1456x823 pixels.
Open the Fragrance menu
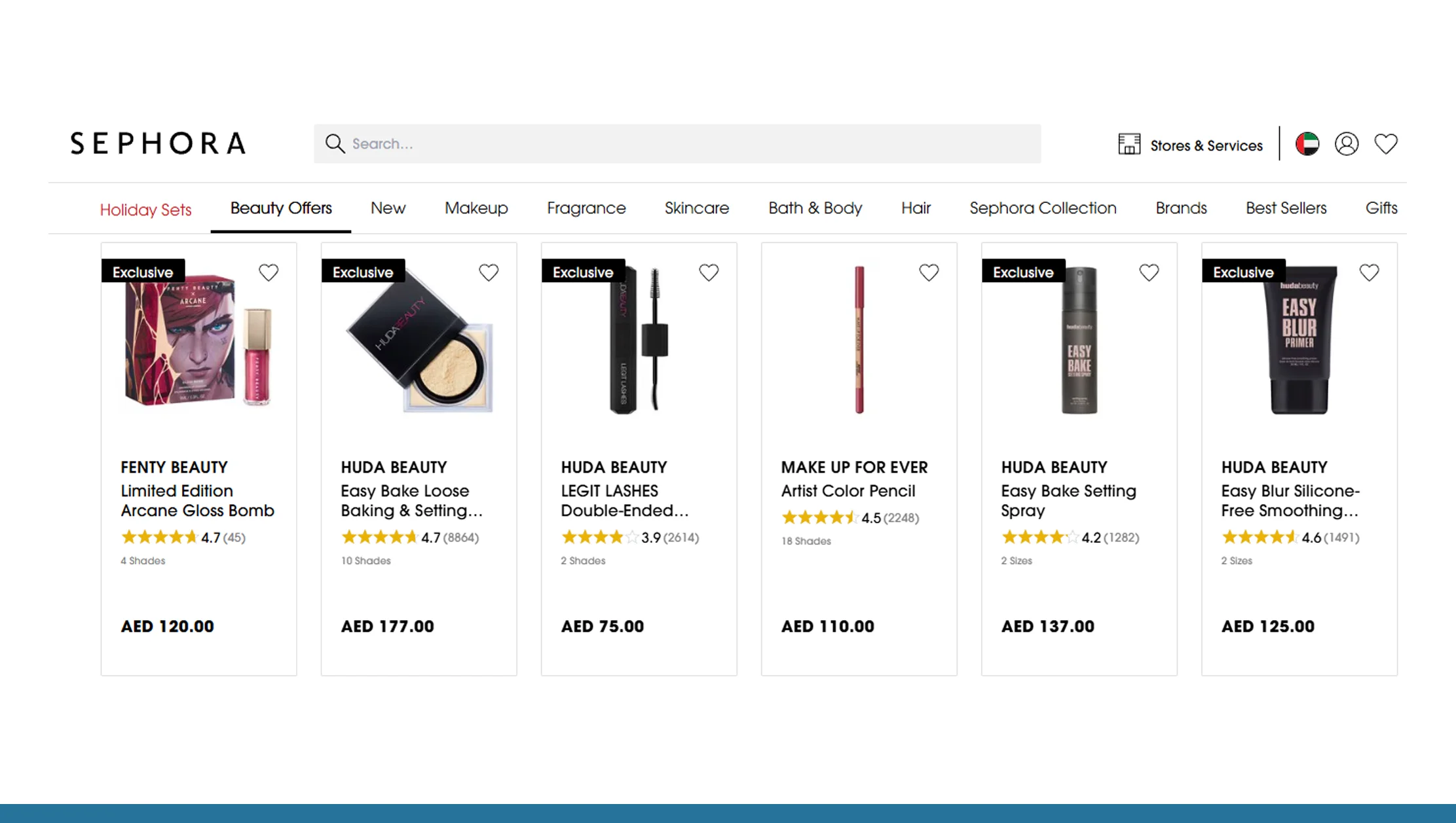[x=586, y=208]
